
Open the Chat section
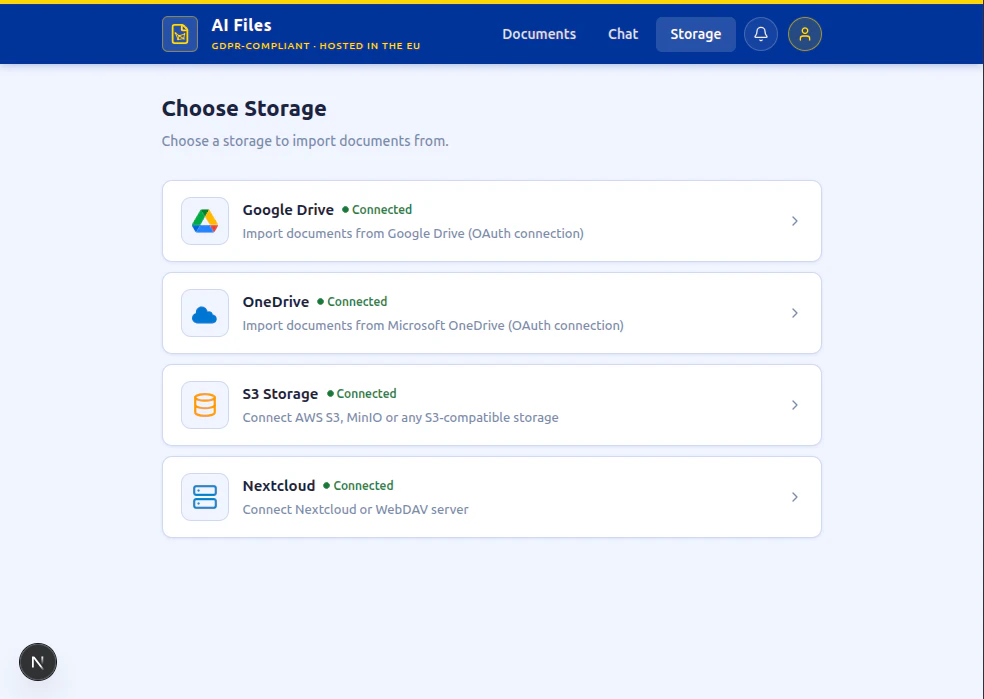(622, 33)
